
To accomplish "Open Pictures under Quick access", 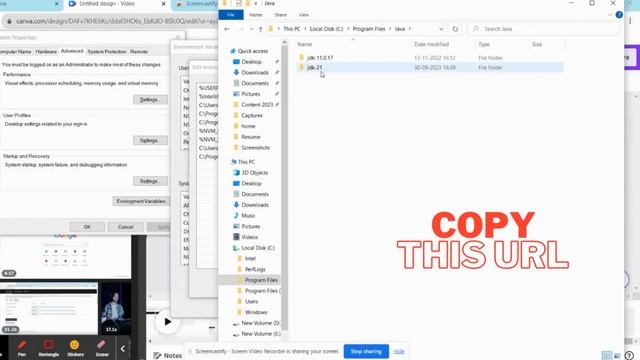I will (250, 94).
